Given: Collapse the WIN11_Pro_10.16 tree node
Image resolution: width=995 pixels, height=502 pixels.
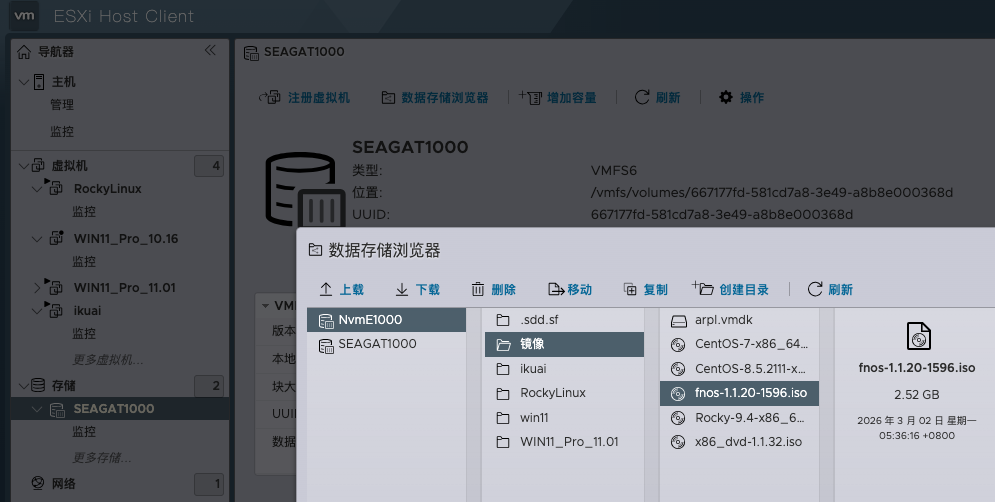Looking at the screenshot, I should click(37, 239).
